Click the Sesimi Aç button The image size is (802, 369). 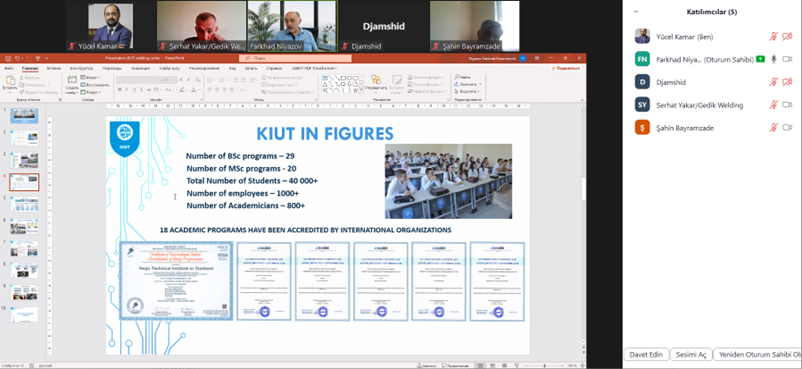pos(690,355)
